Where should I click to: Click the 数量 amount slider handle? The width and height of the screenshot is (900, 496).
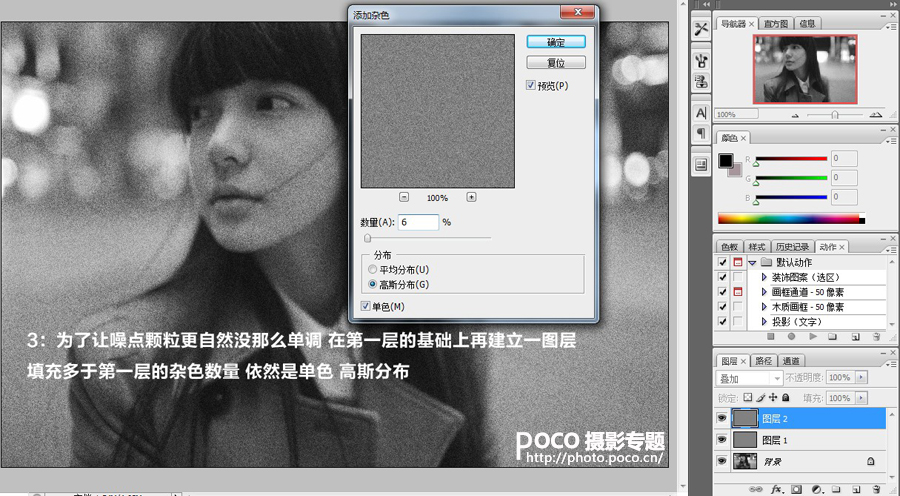[367, 238]
